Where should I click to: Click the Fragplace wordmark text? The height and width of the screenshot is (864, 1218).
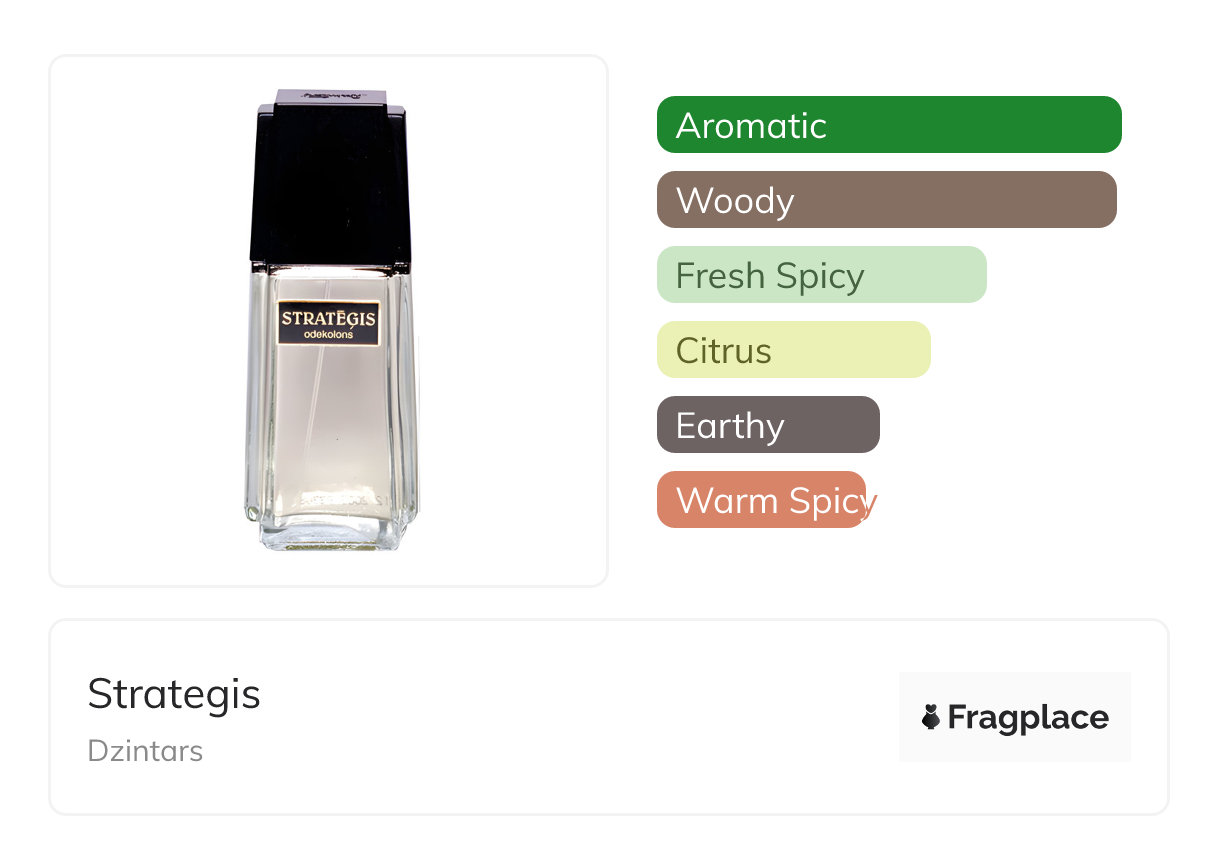click(x=1028, y=717)
